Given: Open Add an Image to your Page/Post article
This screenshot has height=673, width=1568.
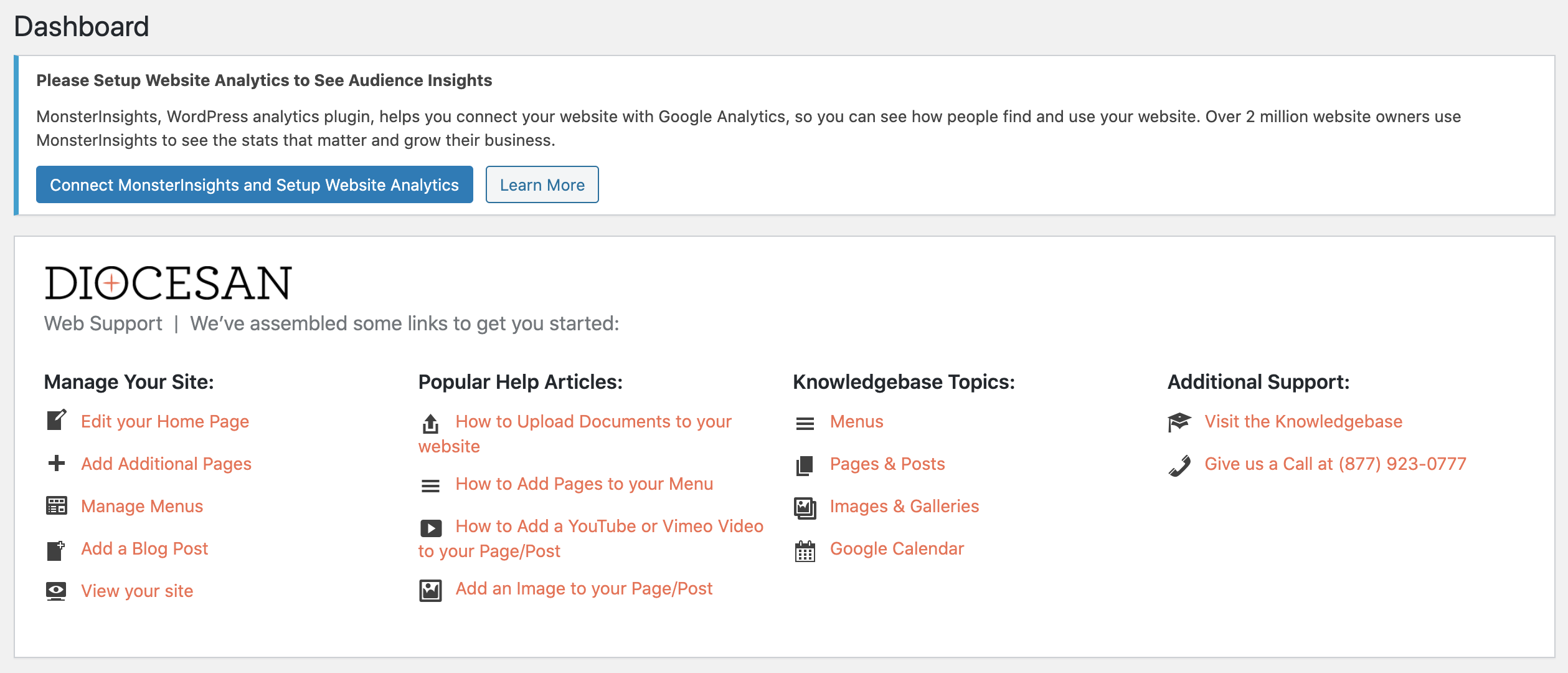Looking at the screenshot, I should tap(584, 588).
